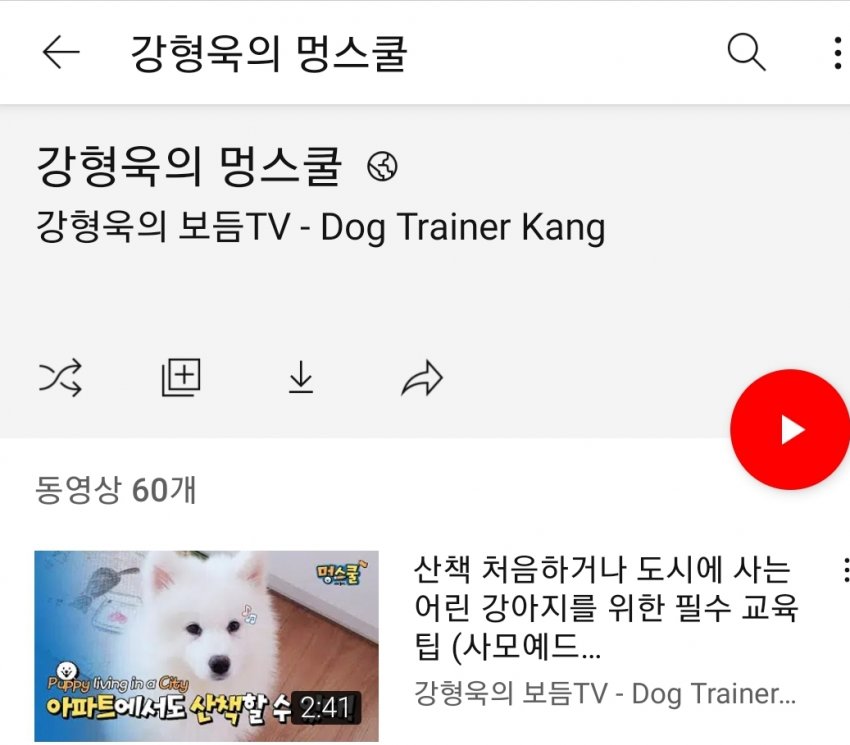Click the 아파트에서도 산책할 수 thumbnail caption
The height and width of the screenshot is (745, 850).
click(169, 706)
